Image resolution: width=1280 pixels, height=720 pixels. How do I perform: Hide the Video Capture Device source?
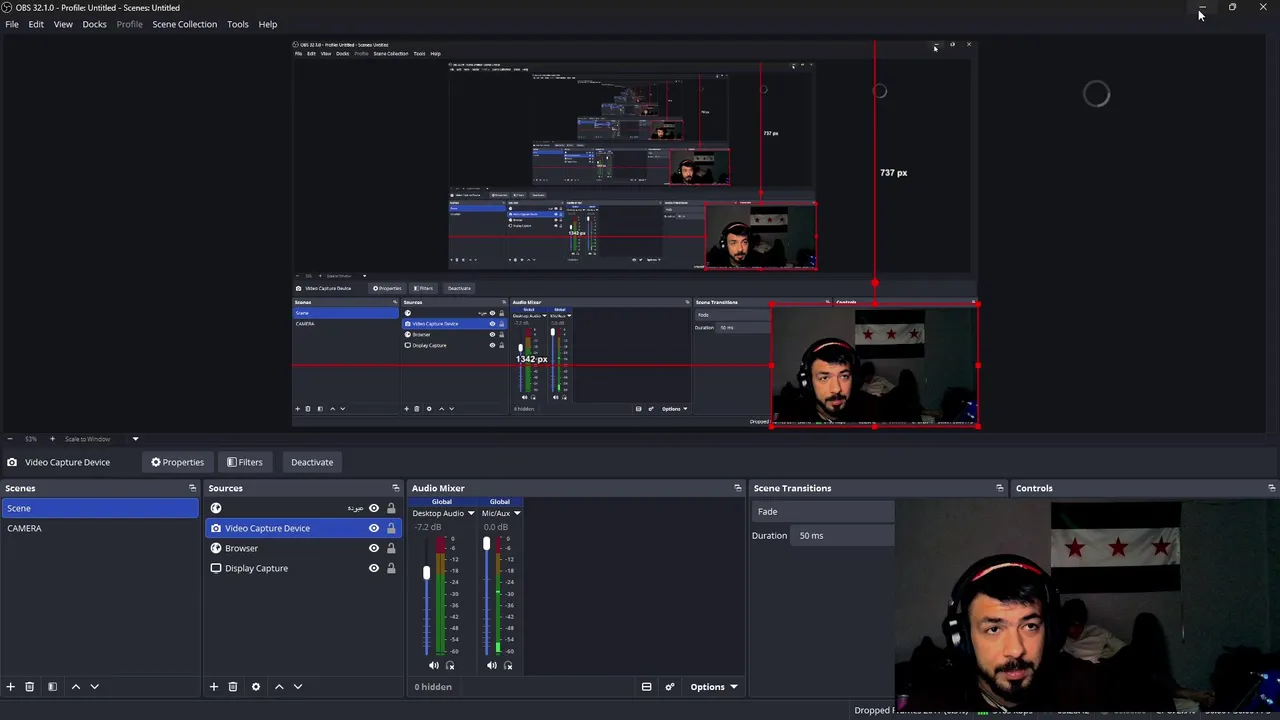coord(374,528)
